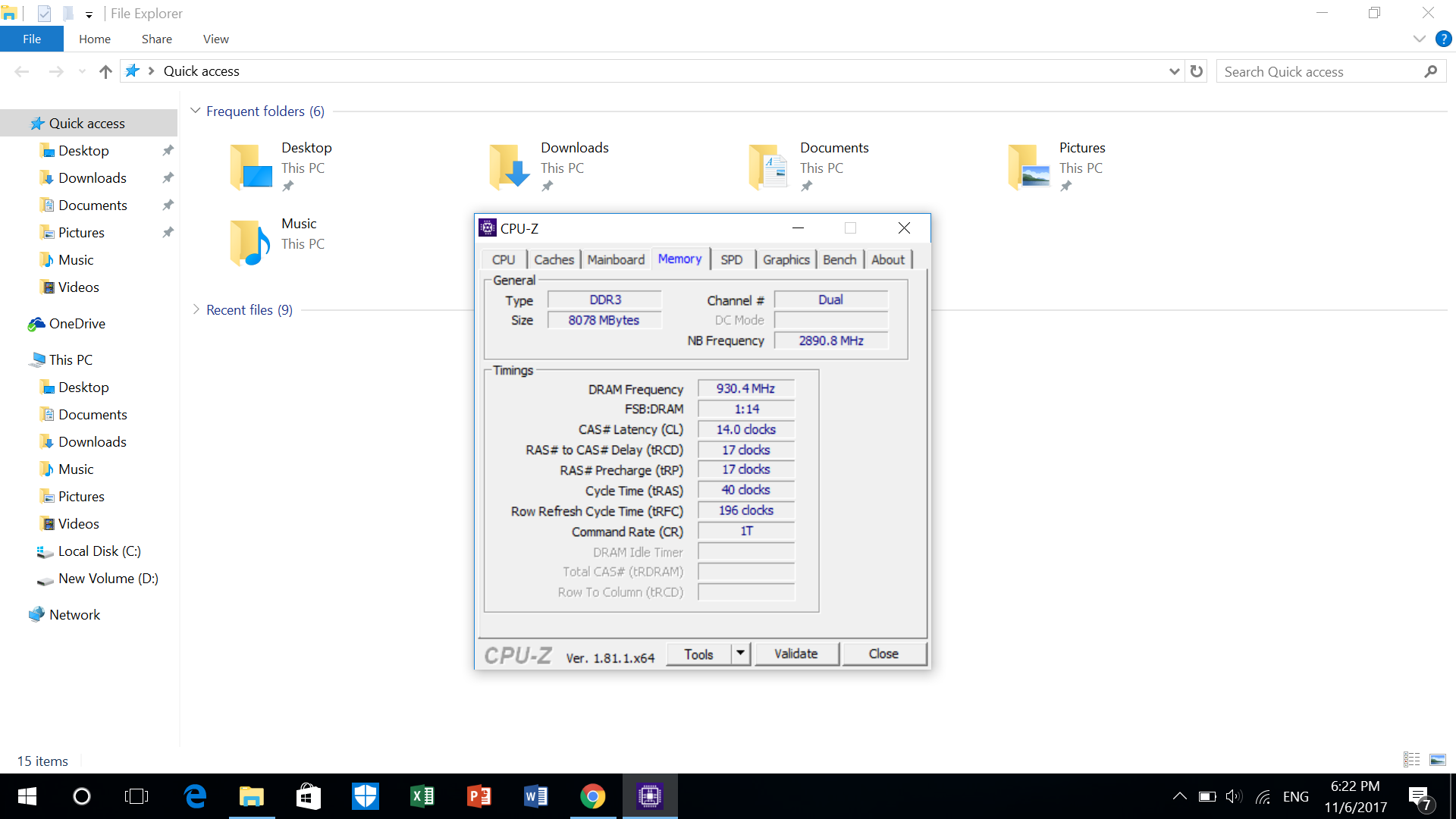This screenshot has height=819, width=1456.
Task: Click the Validate button in CPU-Z
Action: point(796,654)
